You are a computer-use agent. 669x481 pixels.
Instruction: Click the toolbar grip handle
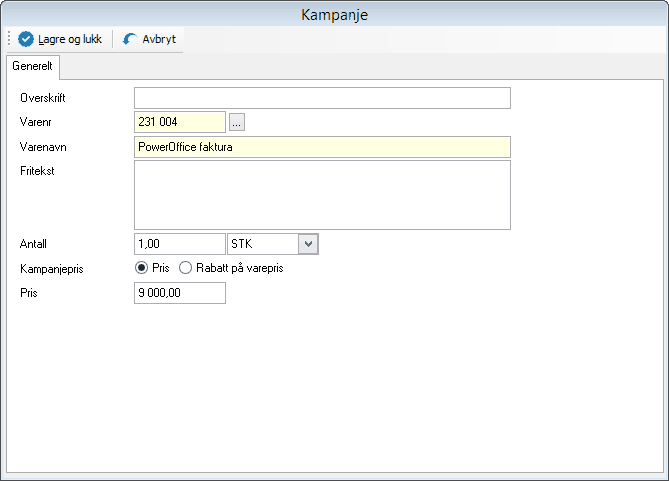pos(9,39)
